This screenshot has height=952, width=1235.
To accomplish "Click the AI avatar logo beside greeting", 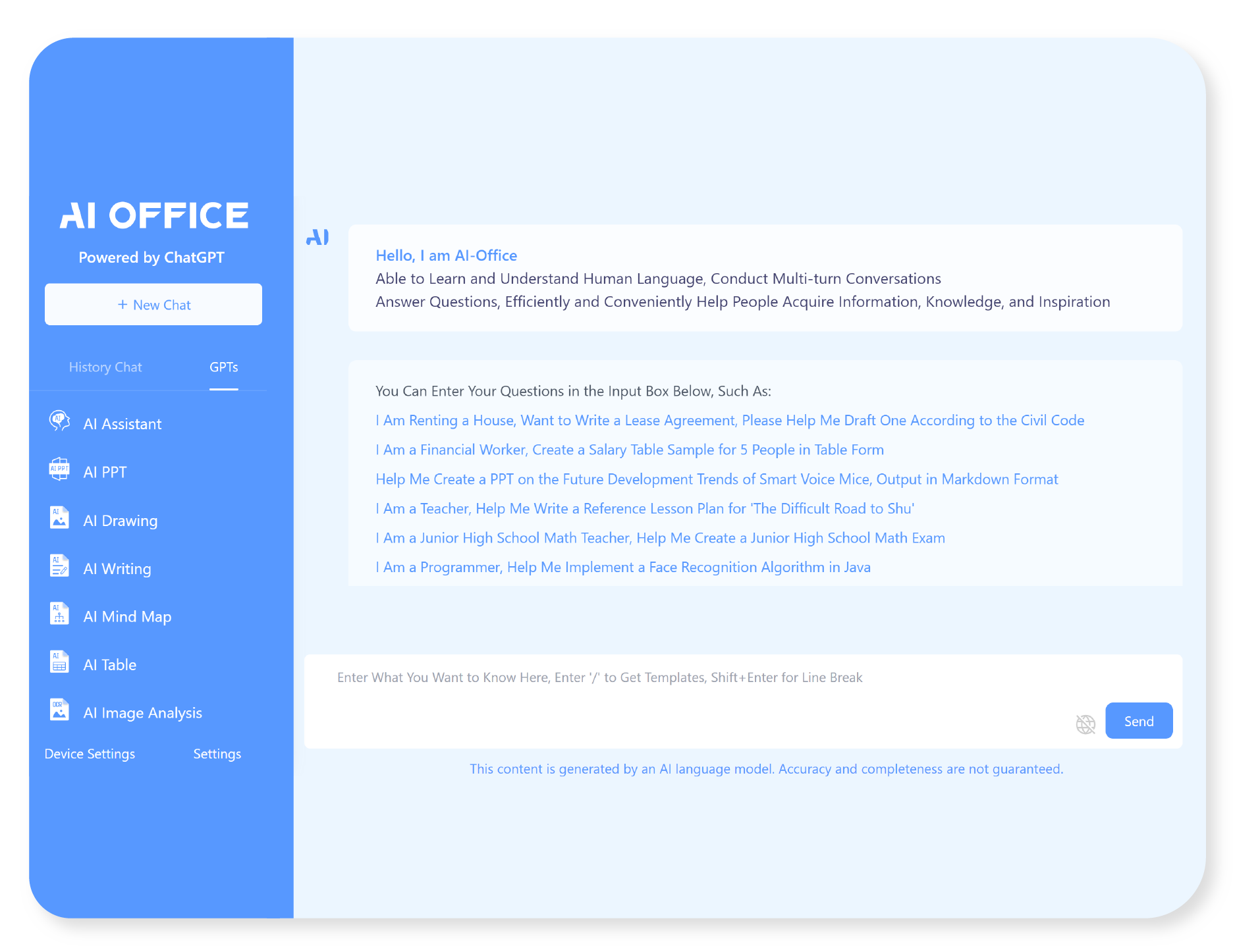I will [317, 238].
